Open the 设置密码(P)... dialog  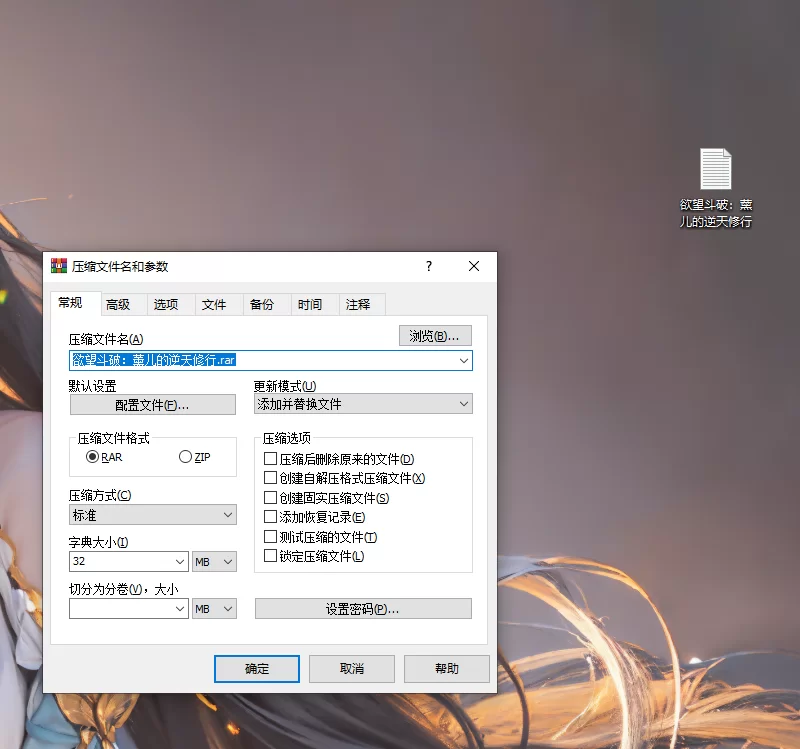(x=363, y=609)
